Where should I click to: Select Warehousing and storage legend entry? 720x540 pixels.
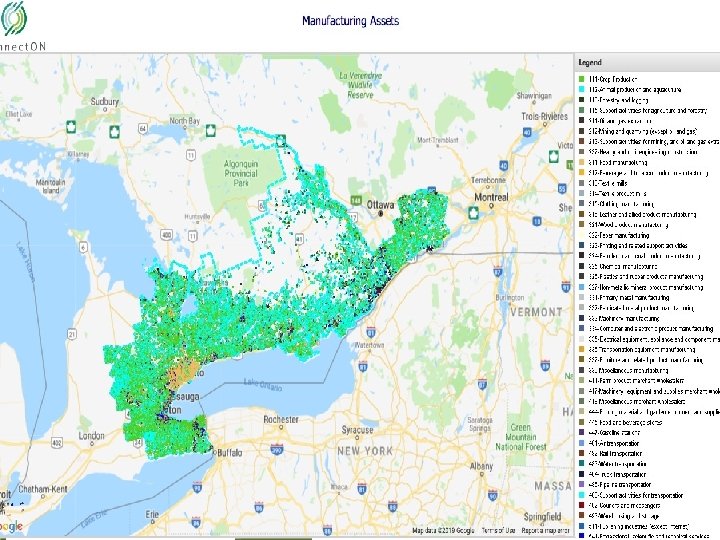coord(623,516)
